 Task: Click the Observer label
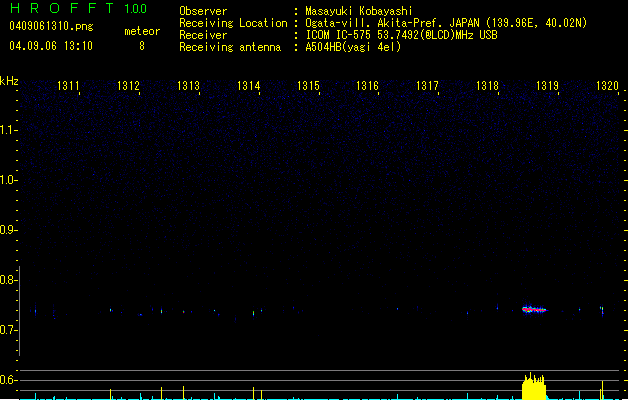tap(203, 11)
